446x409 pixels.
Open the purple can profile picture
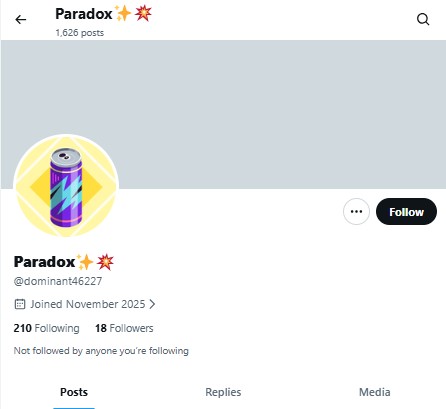click(66, 186)
